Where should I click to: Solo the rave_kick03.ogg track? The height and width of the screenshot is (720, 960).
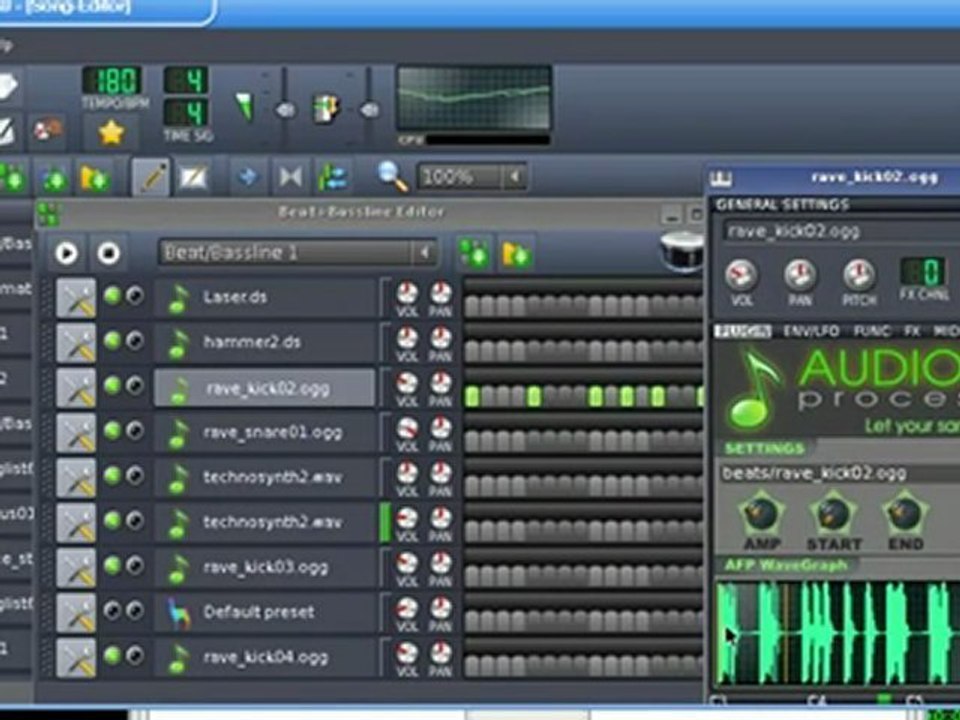coord(135,566)
